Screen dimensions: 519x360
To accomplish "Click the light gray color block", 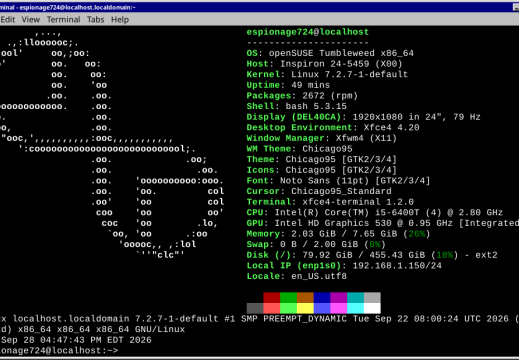I will [372, 298].
